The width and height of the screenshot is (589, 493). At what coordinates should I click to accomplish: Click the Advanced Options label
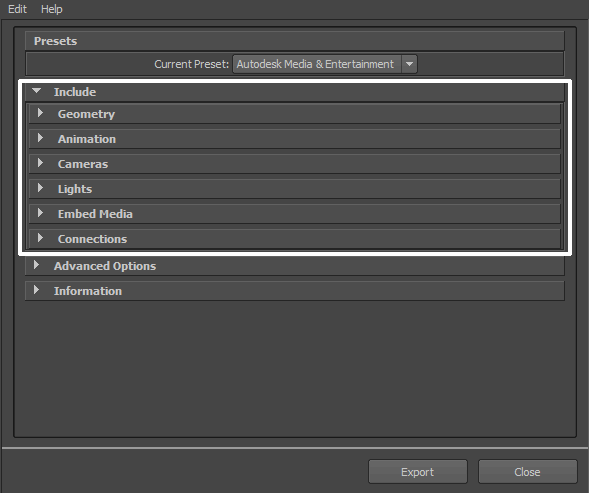pyautogui.click(x=105, y=266)
